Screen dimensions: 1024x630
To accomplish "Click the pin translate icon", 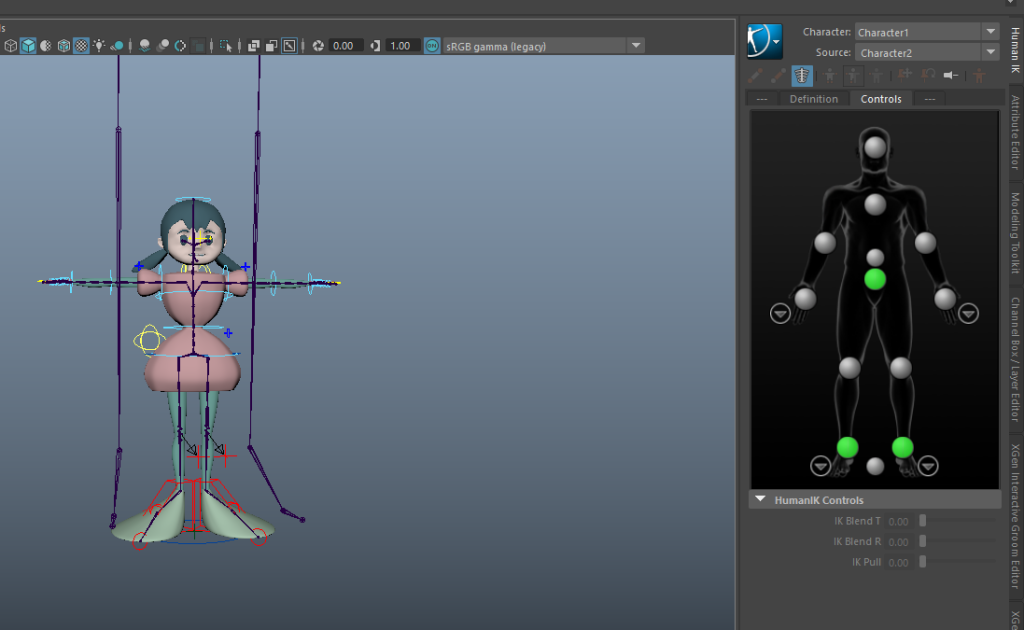I will [x=904, y=74].
